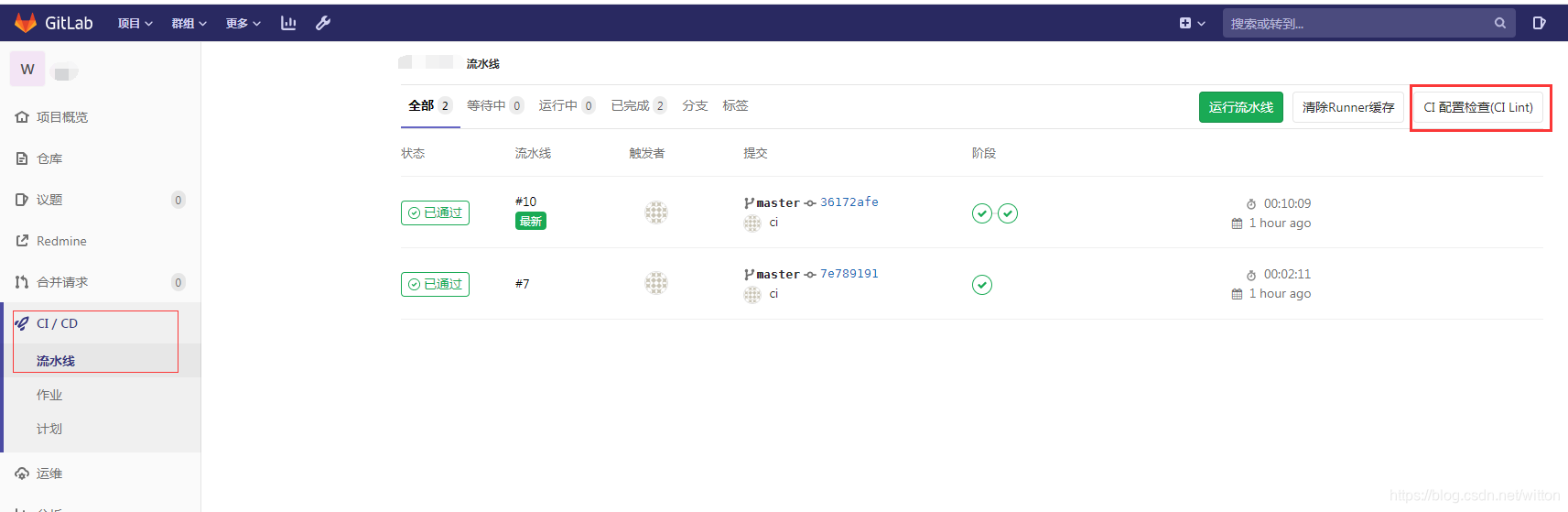
Task: Expand the 更多 menu
Action: pos(243,23)
